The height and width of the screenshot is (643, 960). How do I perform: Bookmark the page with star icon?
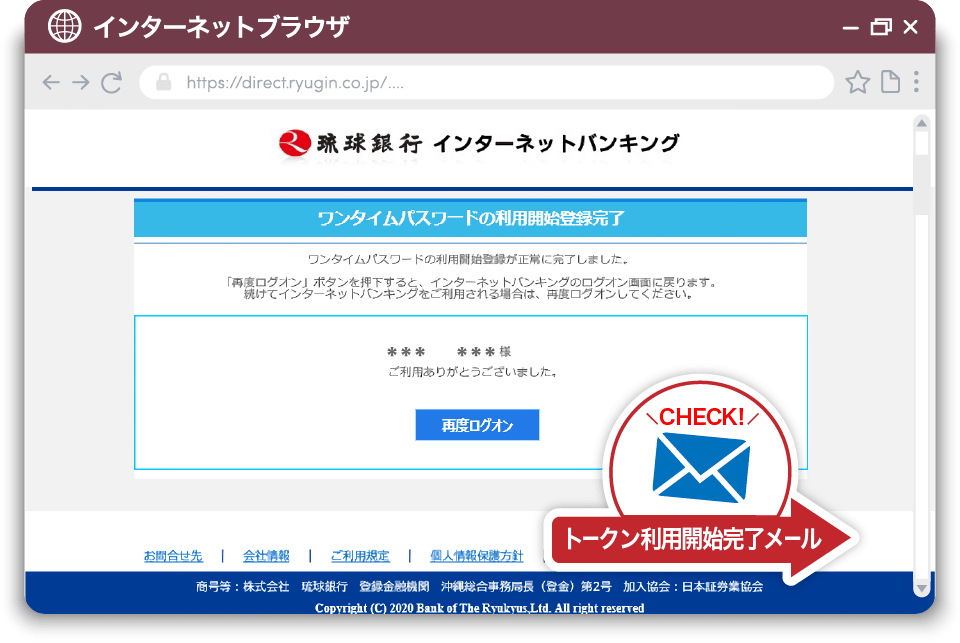pos(857,81)
